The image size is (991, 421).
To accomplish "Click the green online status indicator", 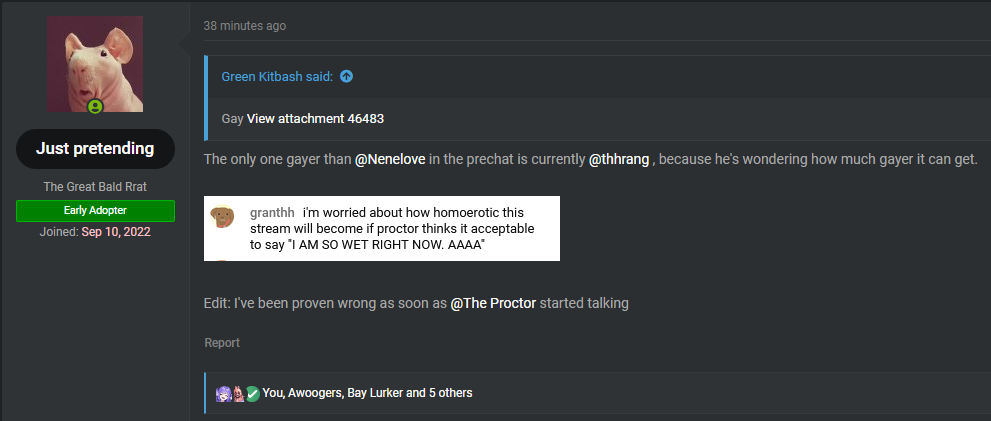I will pos(95,106).
